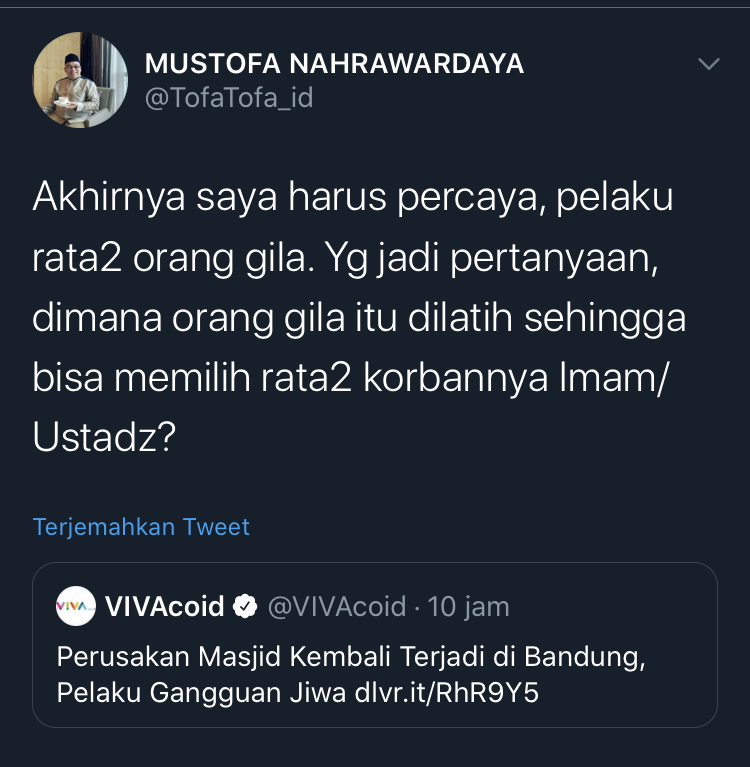Click the word Ustadz? ending the tweet
Viewport: 750px width, 767px height.
point(104,437)
